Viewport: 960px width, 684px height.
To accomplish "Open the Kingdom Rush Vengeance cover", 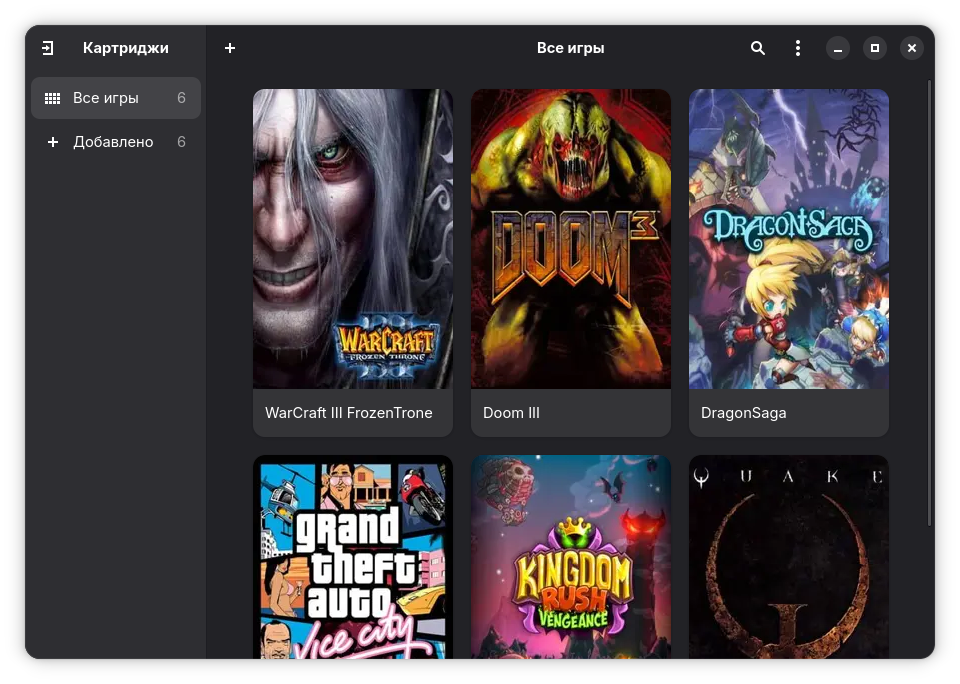I will (571, 557).
